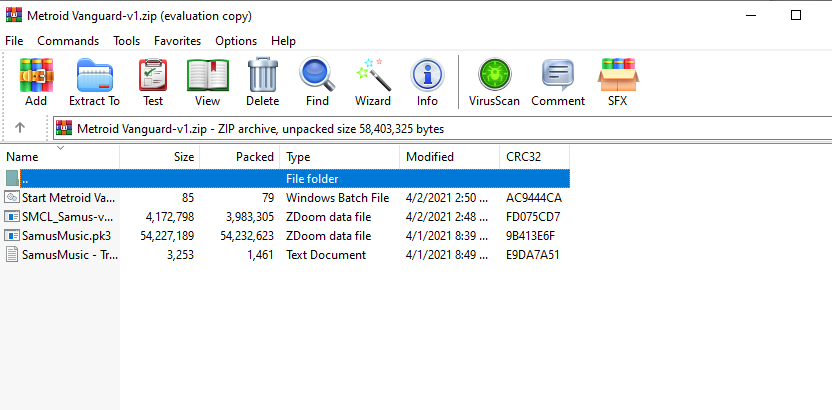Click the SFX archive conversion icon
The image size is (832, 410).
(x=618, y=75)
